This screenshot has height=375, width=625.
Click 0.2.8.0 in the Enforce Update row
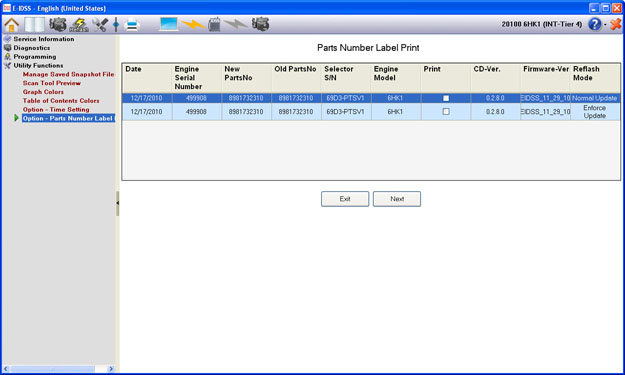pyautogui.click(x=495, y=112)
